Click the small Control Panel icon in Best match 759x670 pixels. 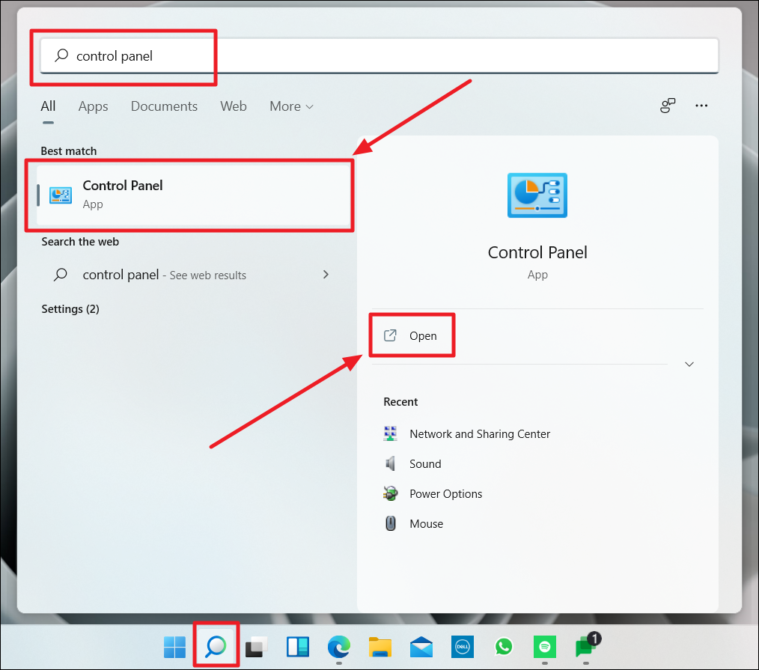(61, 195)
